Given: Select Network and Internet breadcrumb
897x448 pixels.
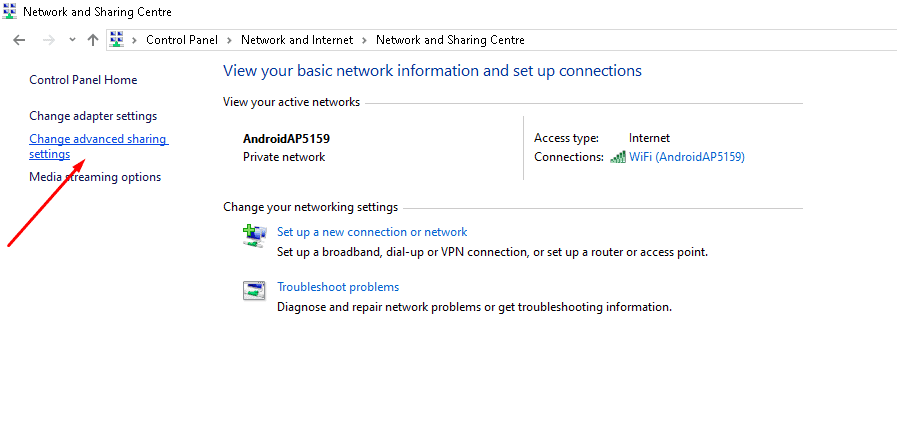Looking at the screenshot, I should (x=297, y=40).
